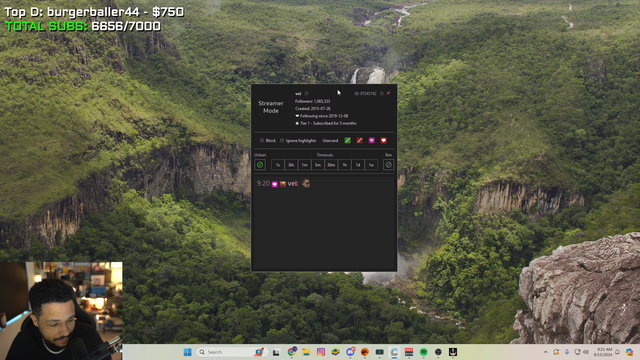
Task: Open the OBS Studio taskbar icon
Action: pyautogui.click(x=438, y=352)
